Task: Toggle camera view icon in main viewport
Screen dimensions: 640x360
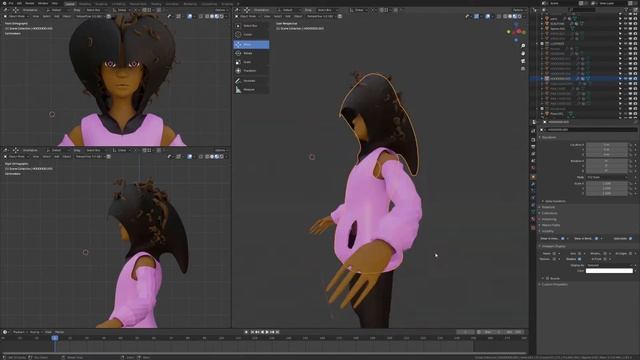Action: [523, 61]
